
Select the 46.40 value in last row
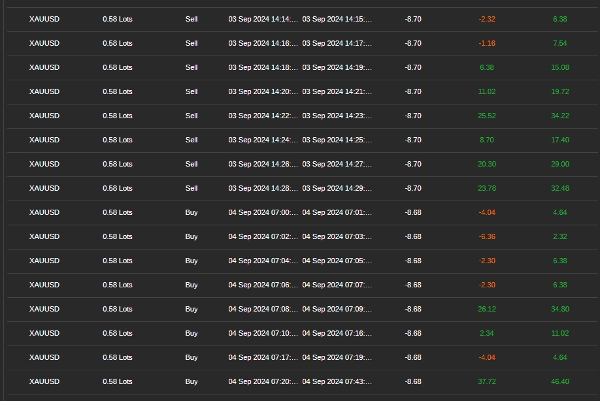(x=560, y=381)
